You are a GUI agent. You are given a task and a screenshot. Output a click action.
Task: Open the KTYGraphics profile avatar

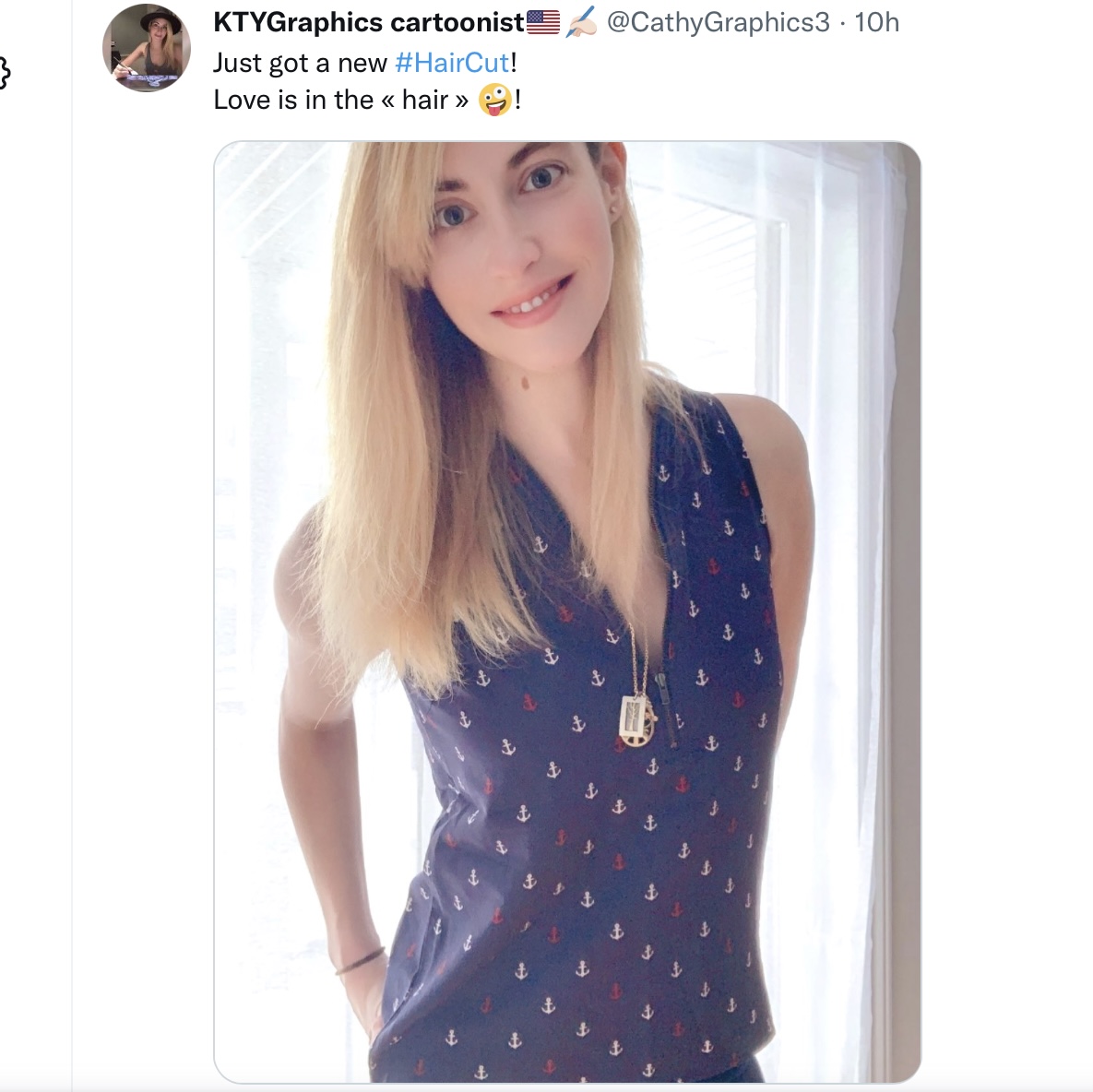(x=147, y=47)
